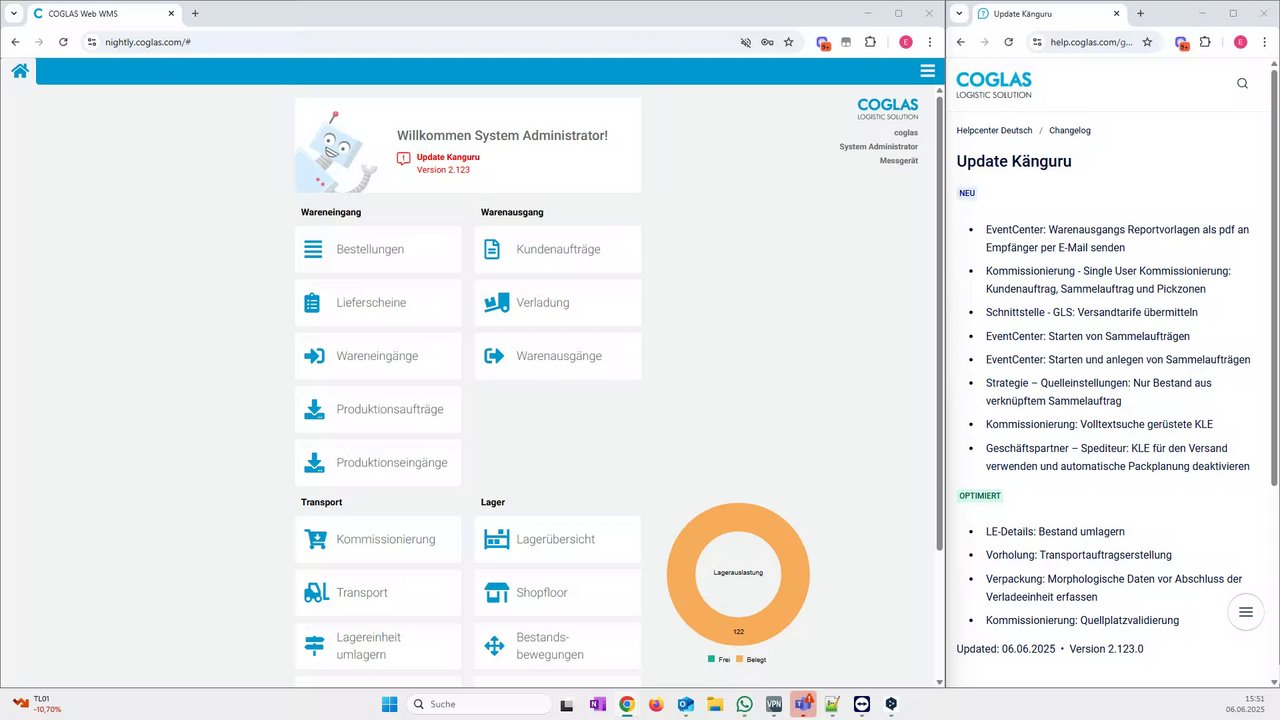This screenshot has width=1280, height=720.
Task: Open tab search dropdown in Helpcenter window
Action: pos(961,13)
